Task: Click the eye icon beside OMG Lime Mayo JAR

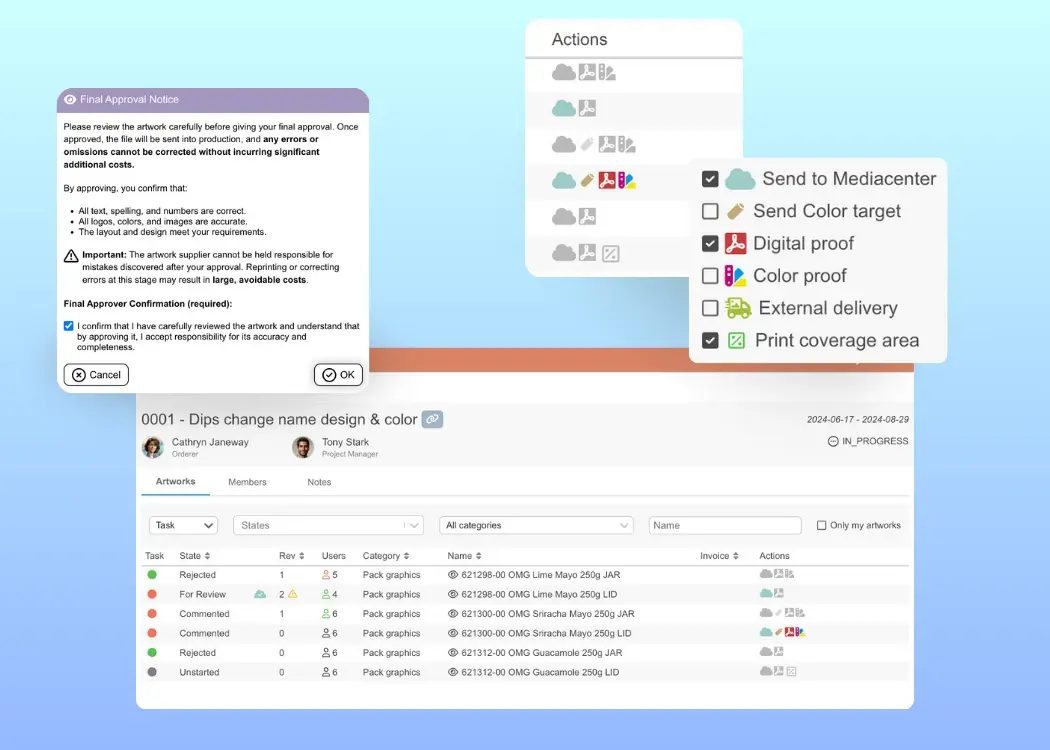Action: tap(452, 574)
